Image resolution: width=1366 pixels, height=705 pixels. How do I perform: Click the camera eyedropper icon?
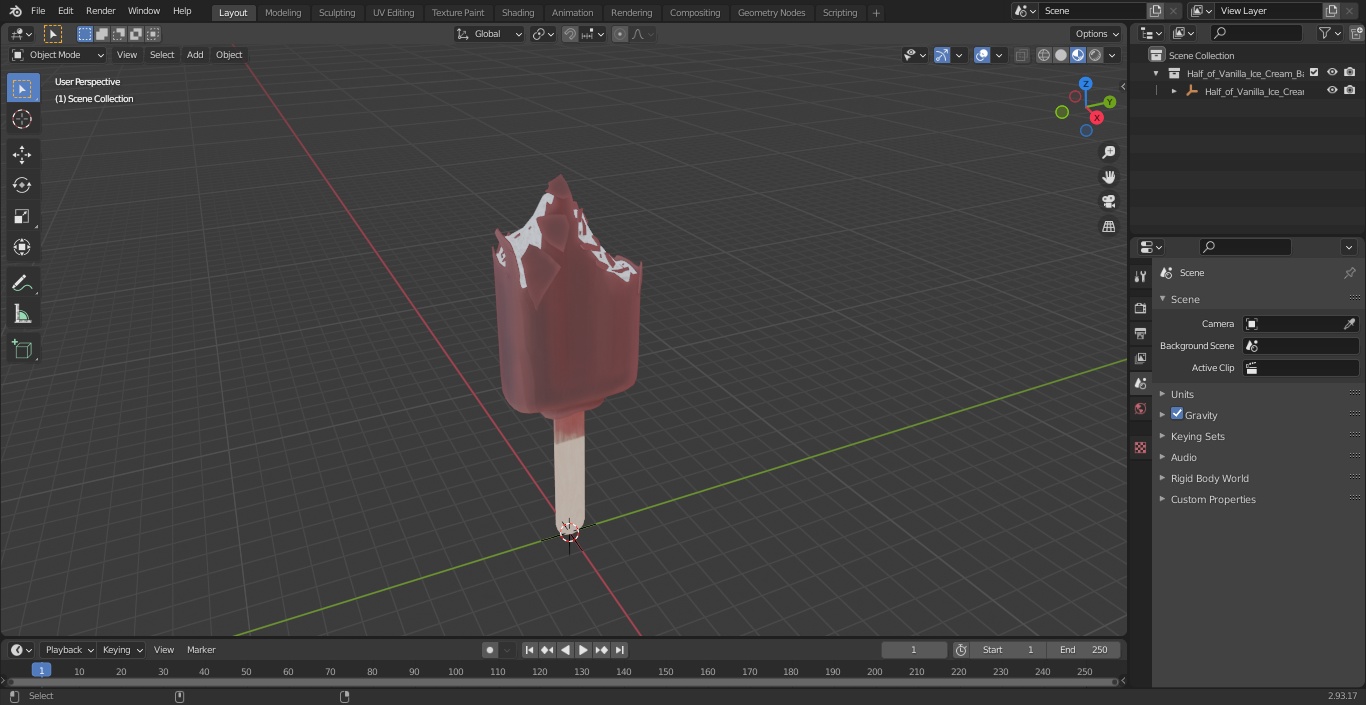1349,324
